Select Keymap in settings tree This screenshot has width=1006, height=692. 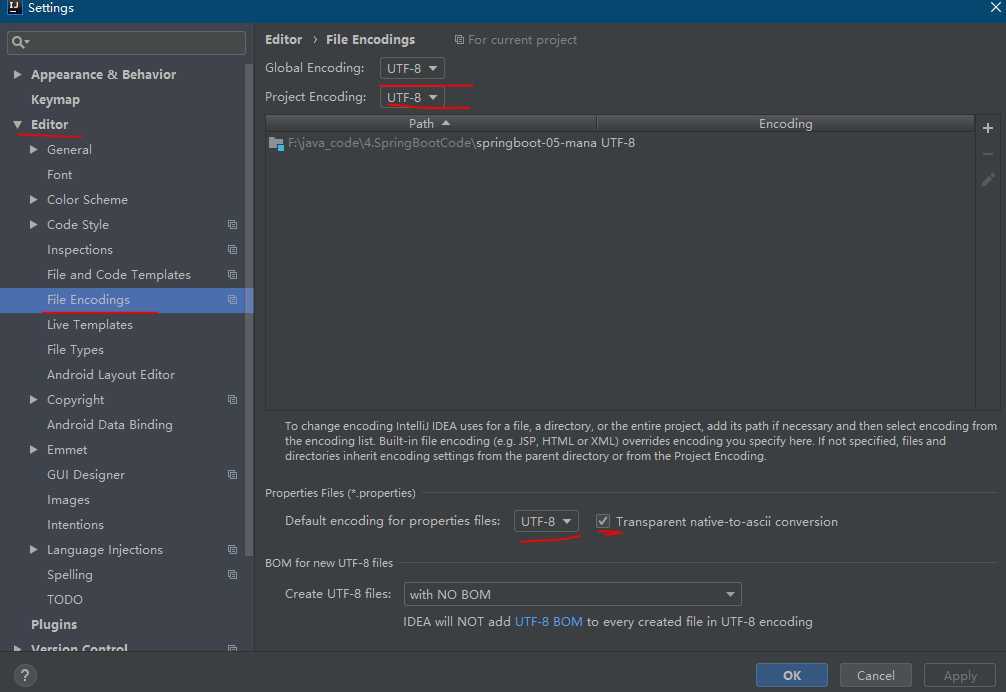55,99
